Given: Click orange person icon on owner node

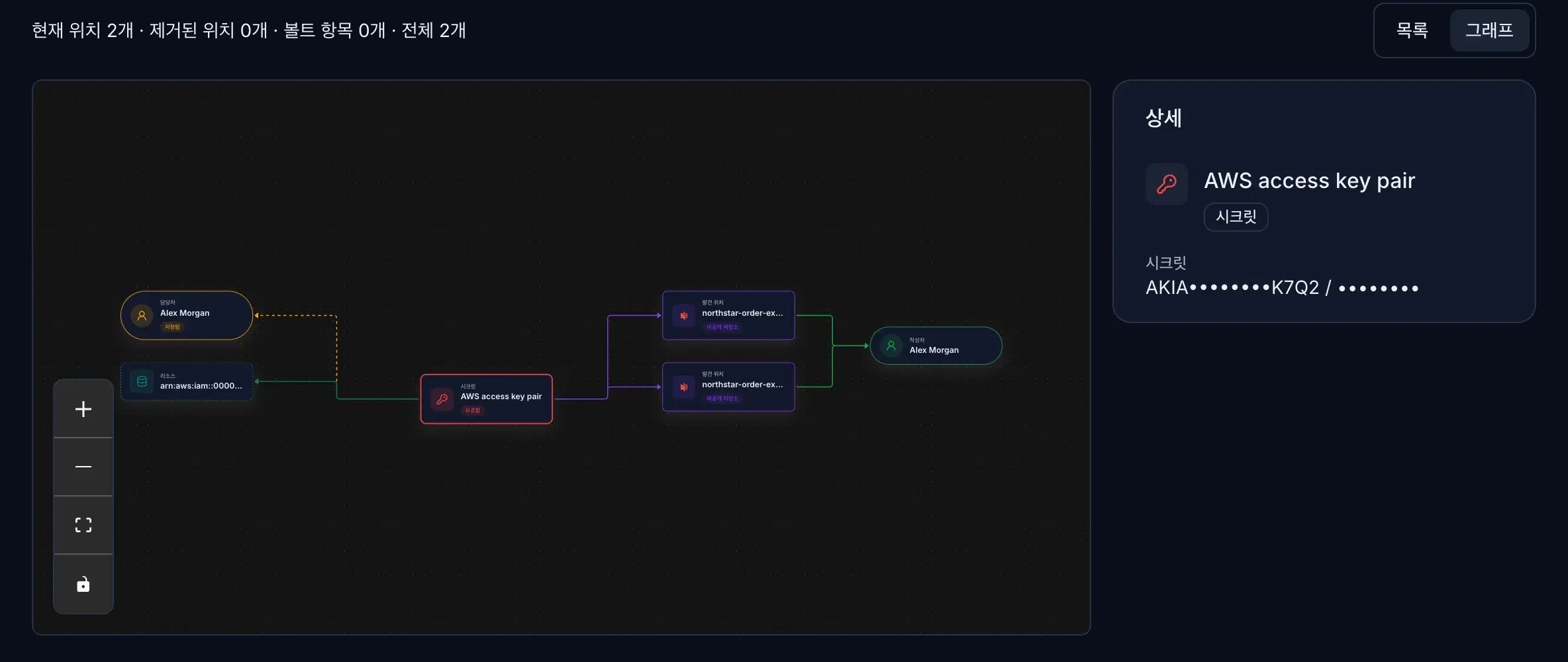Looking at the screenshot, I should (142, 316).
